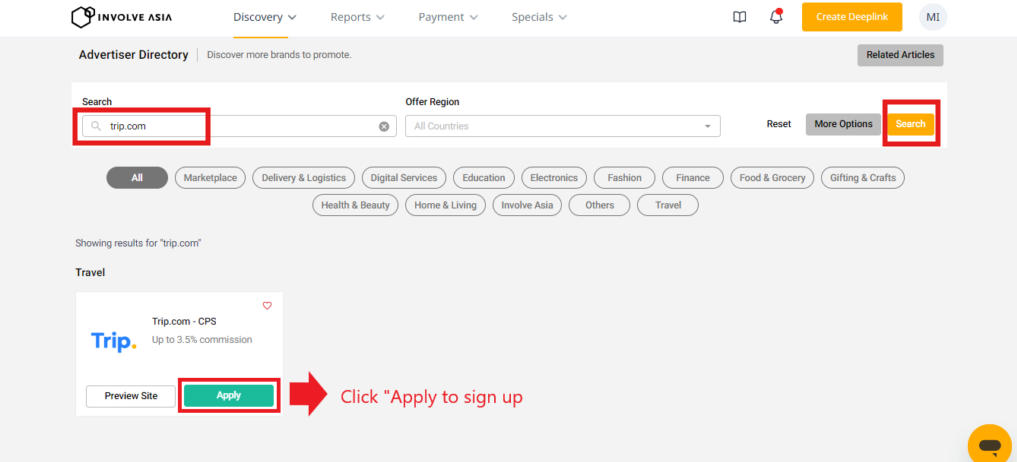Select the Fashion category filter

[624, 178]
